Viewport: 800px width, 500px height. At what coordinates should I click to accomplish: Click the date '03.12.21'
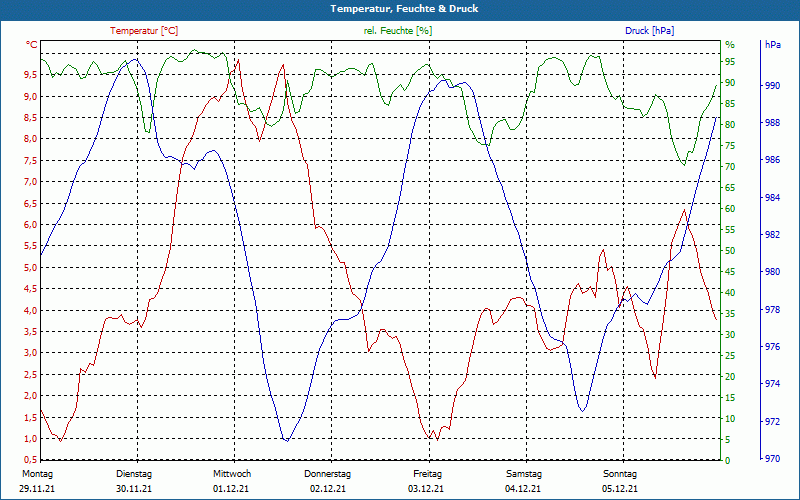tap(426, 489)
